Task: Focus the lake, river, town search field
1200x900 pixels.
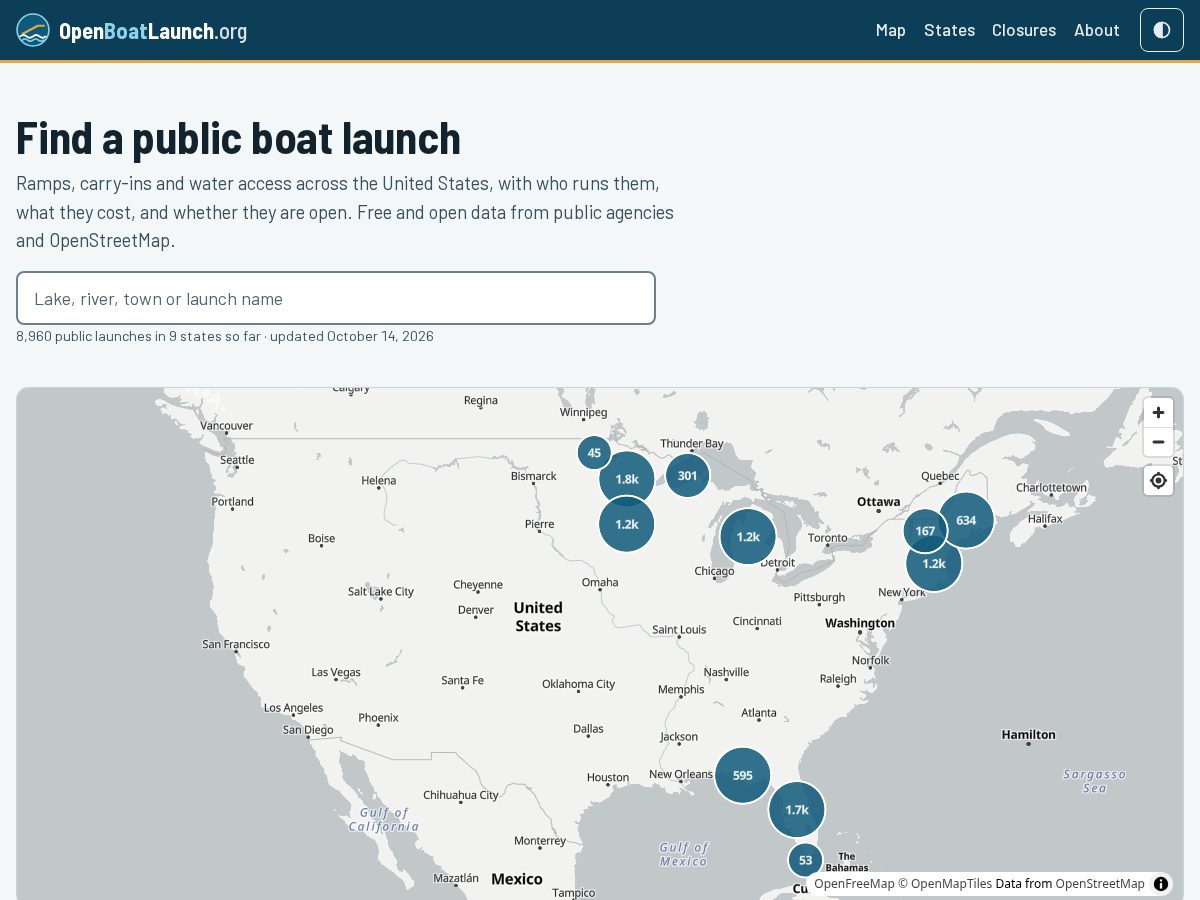Action: [336, 298]
